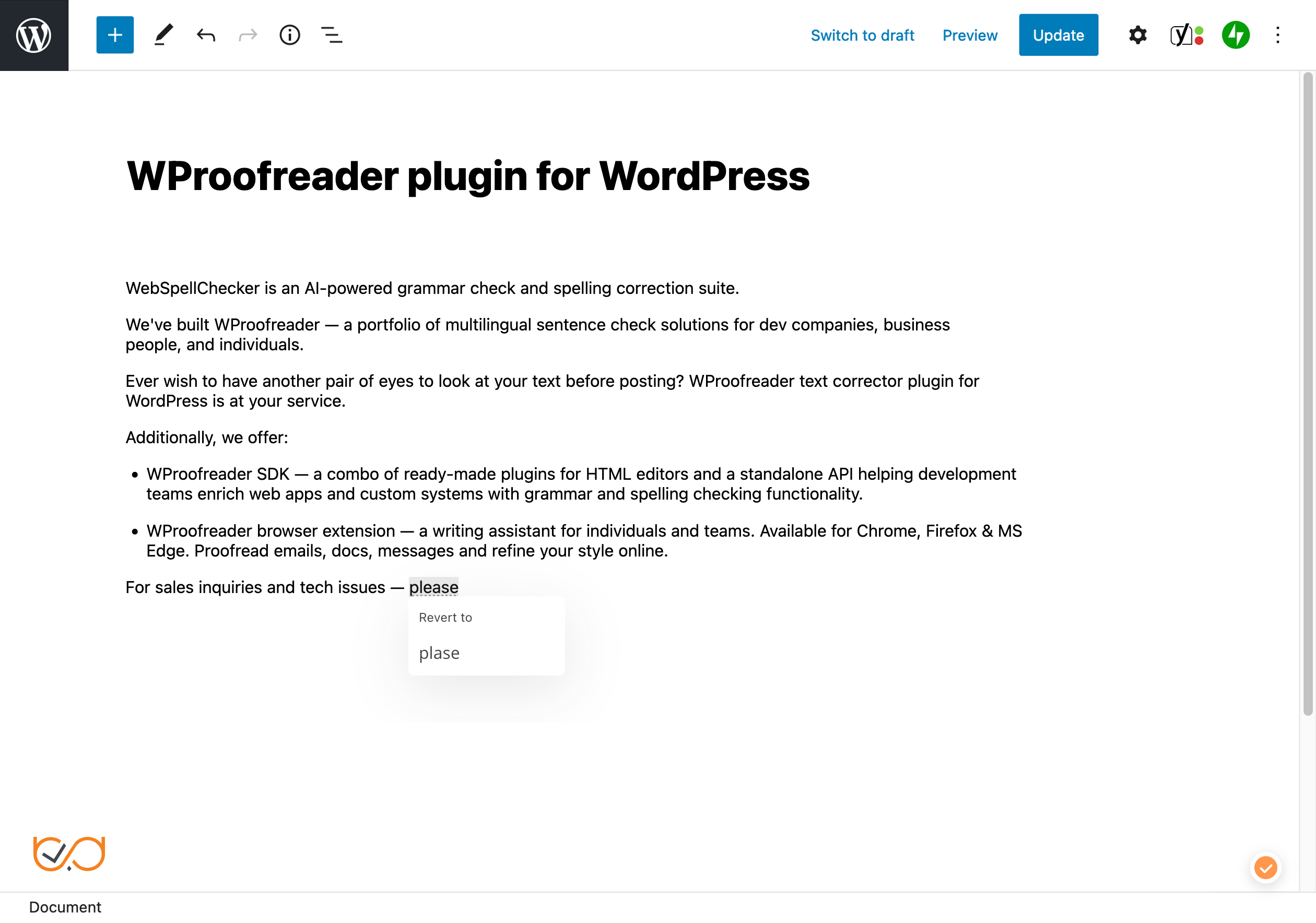This screenshot has width=1316, height=923.
Task: Click the Jetpack/lightning bolt plugin icon
Action: point(1235,34)
